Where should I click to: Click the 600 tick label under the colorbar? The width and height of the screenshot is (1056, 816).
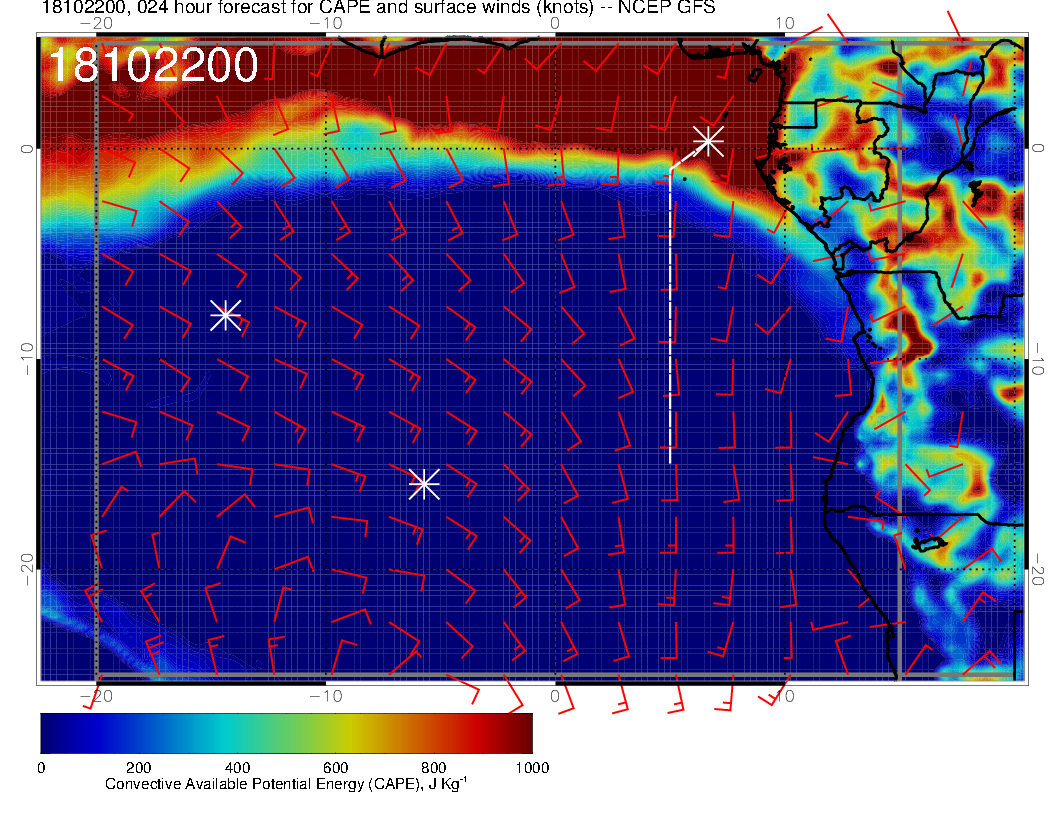[x=335, y=768]
